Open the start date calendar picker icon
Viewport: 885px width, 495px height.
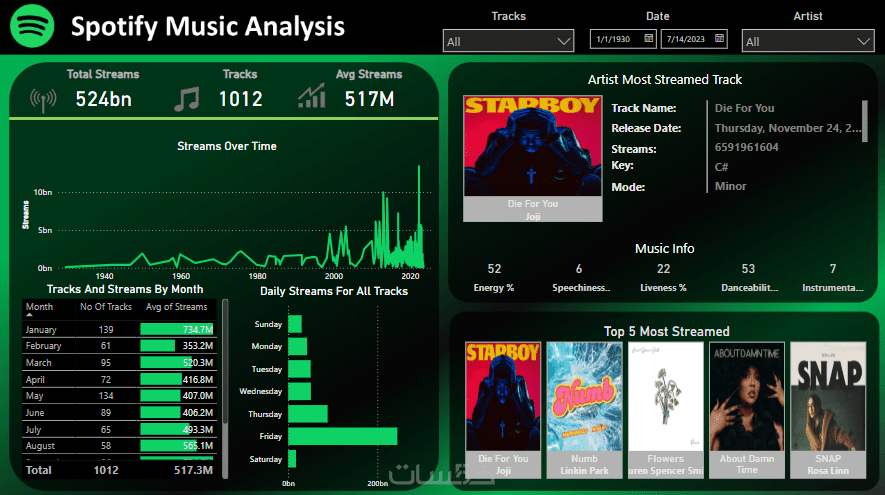(x=649, y=38)
